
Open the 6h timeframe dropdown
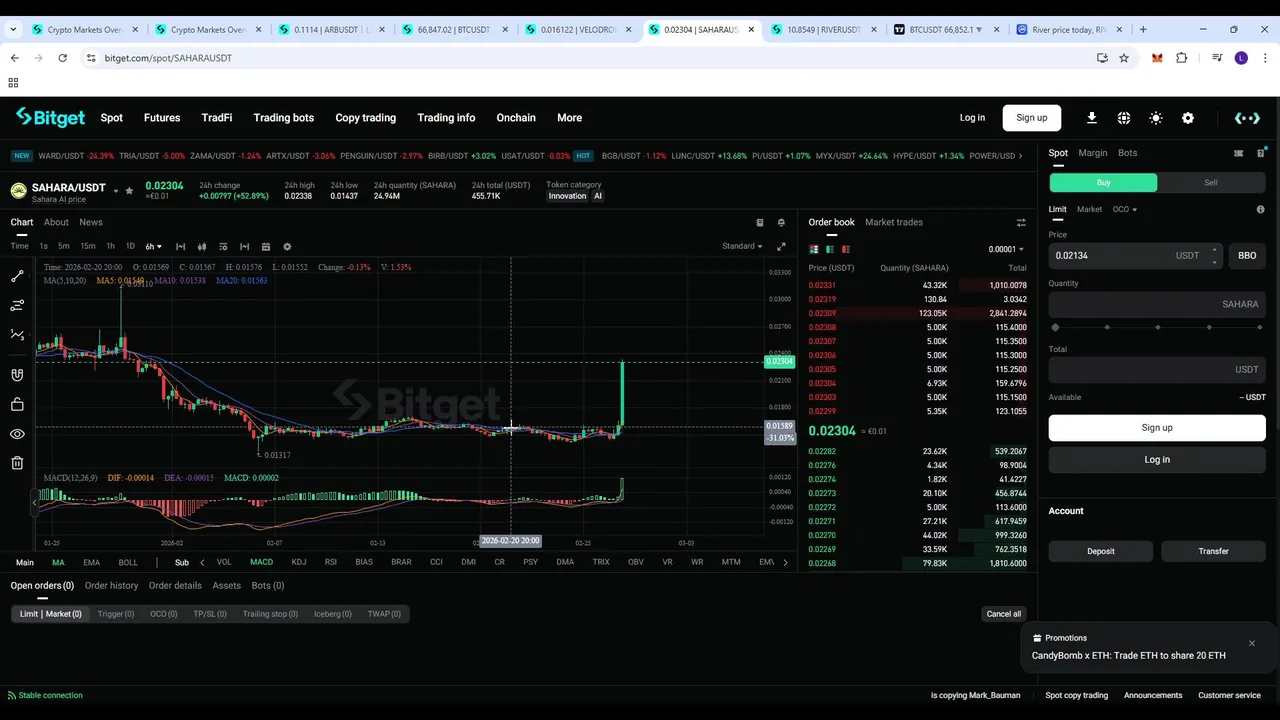(x=153, y=246)
